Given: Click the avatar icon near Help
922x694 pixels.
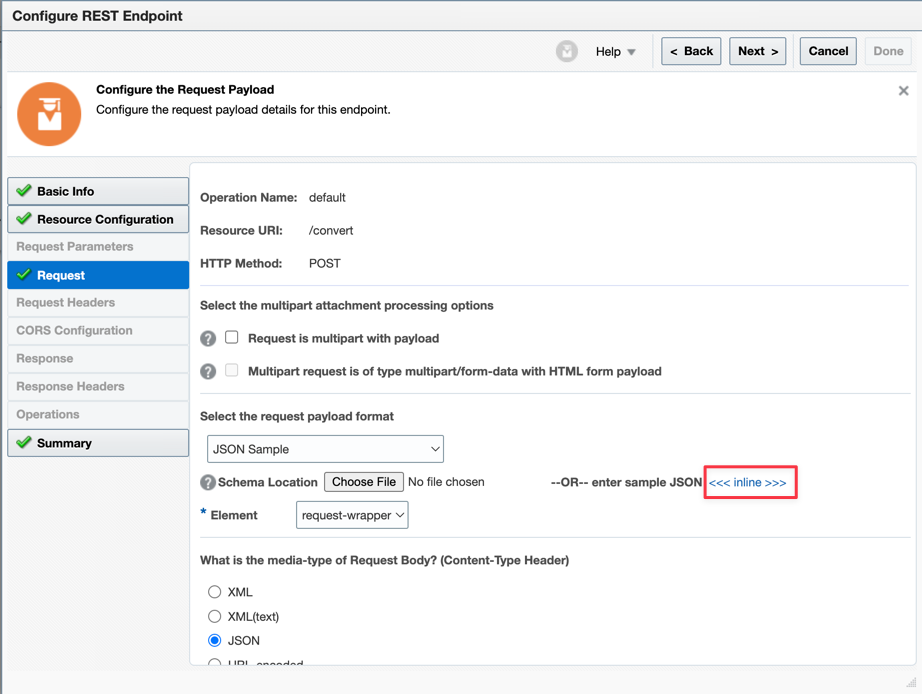Looking at the screenshot, I should 567,51.
